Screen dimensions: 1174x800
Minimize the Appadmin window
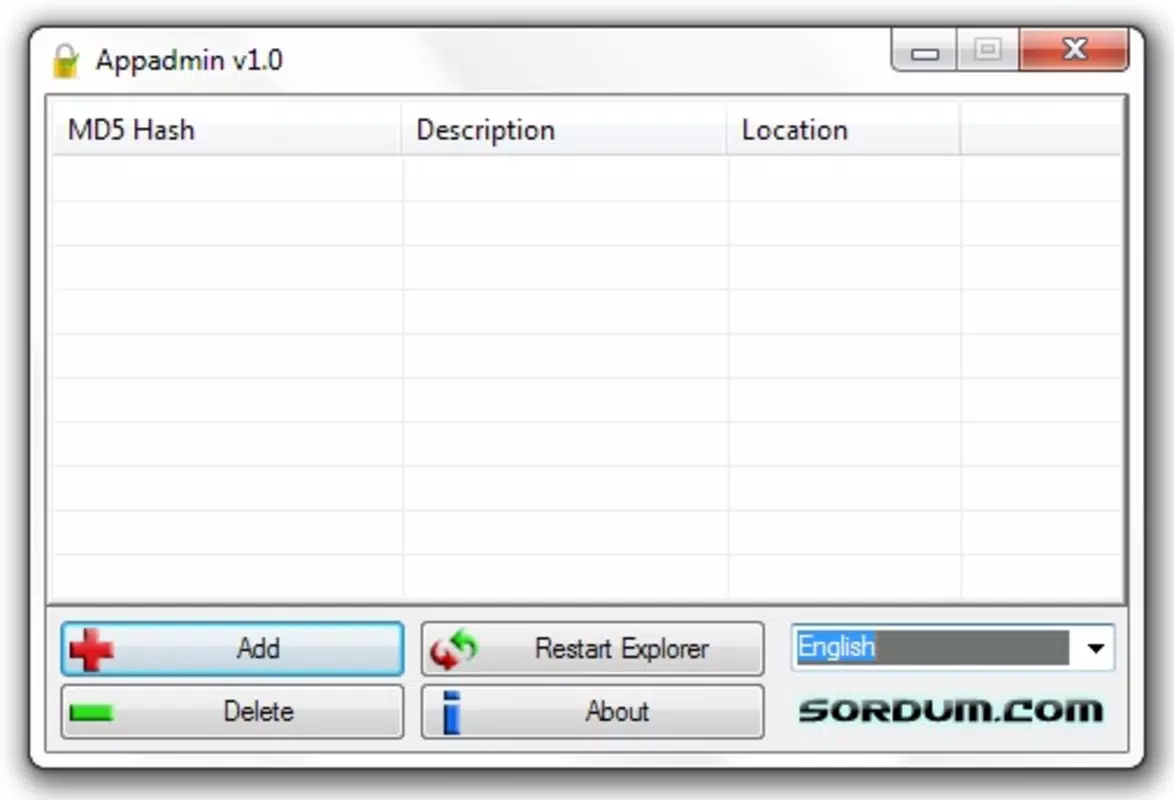tap(925, 51)
